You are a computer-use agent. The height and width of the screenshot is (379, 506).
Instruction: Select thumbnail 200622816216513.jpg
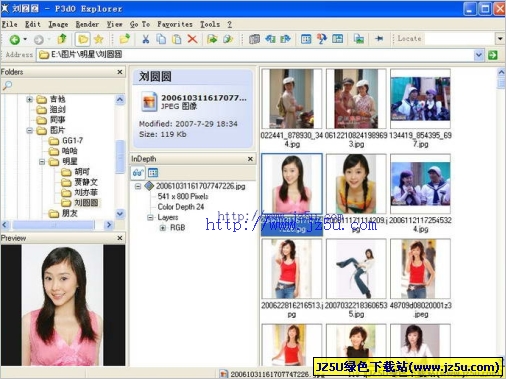point(292,269)
